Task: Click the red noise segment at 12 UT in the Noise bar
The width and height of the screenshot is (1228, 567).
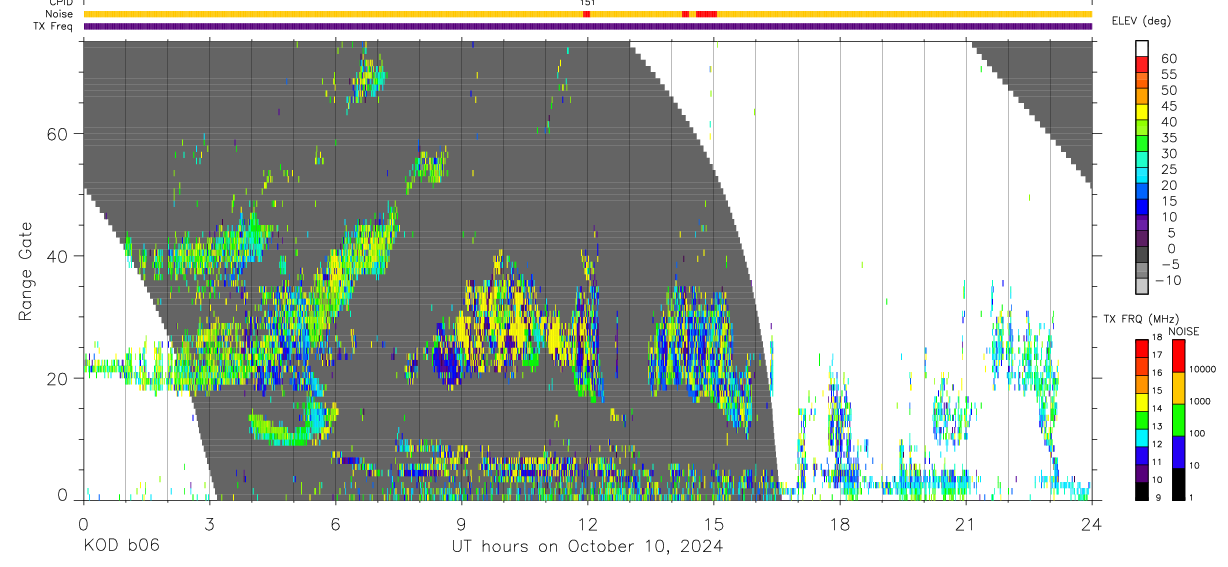Action: click(587, 14)
